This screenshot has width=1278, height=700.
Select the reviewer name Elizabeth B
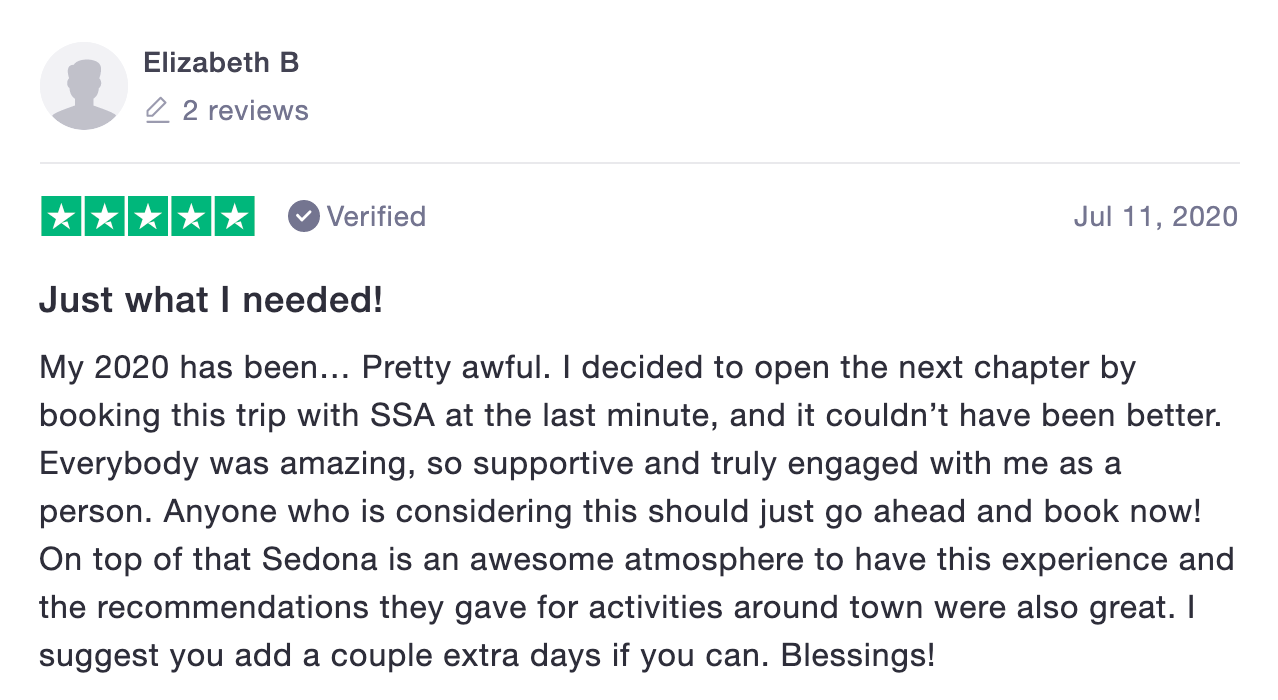pyautogui.click(x=222, y=62)
